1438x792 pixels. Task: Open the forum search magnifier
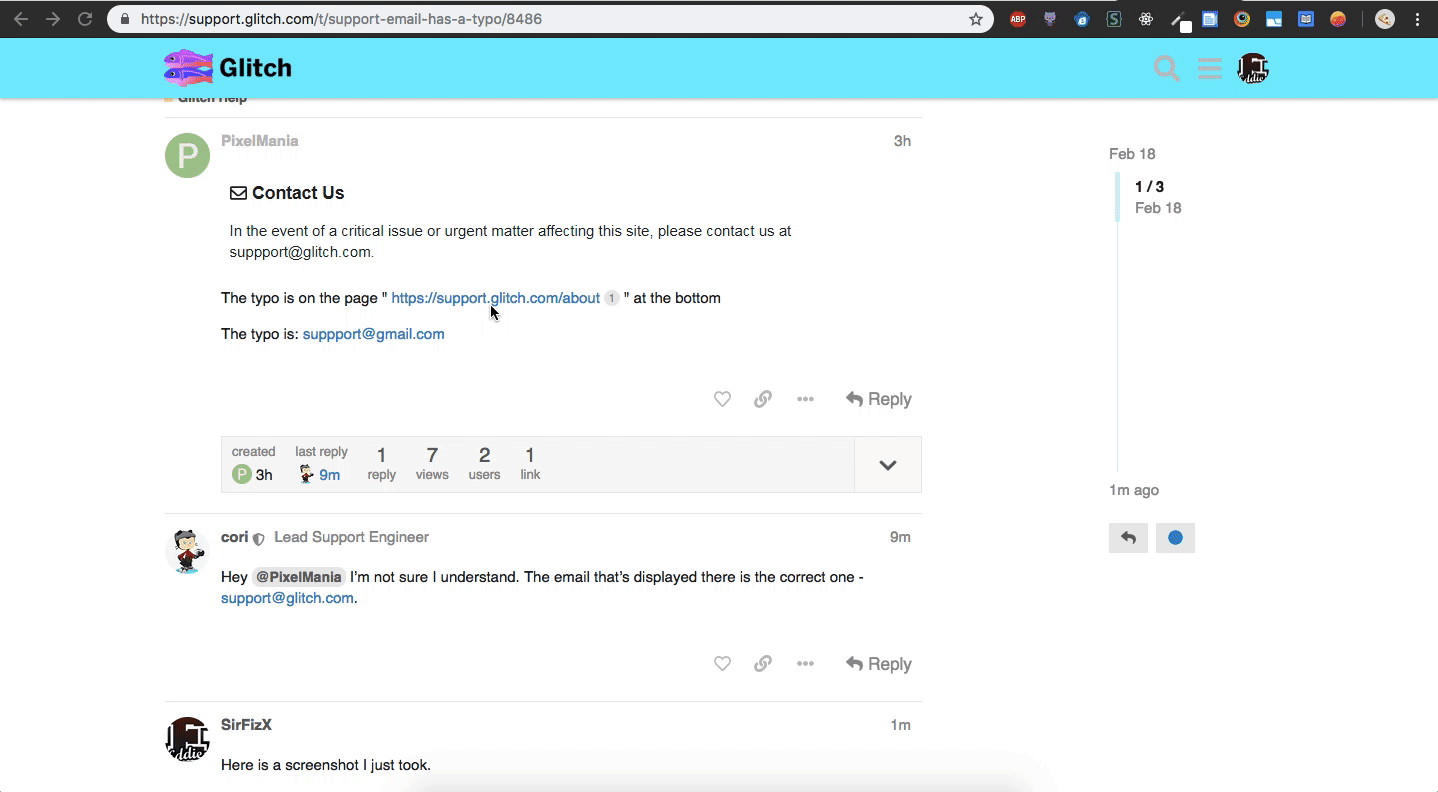1166,68
